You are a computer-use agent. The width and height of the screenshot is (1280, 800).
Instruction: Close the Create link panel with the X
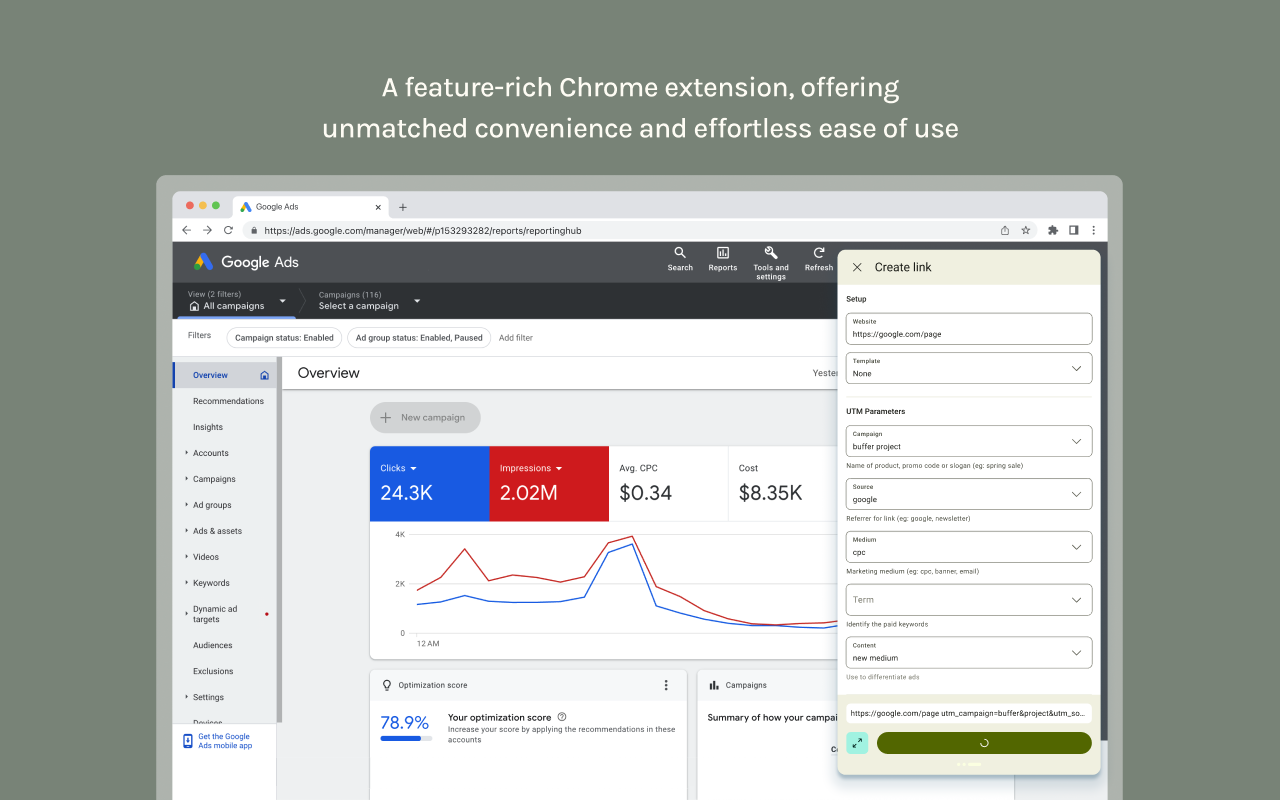pyautogui.click(x=857, y=267)
